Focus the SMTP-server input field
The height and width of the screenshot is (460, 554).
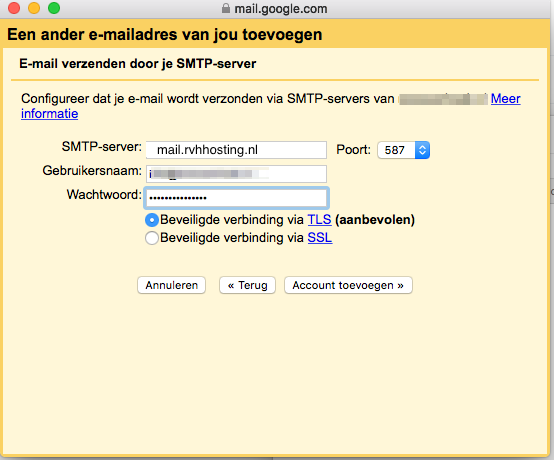236,150
